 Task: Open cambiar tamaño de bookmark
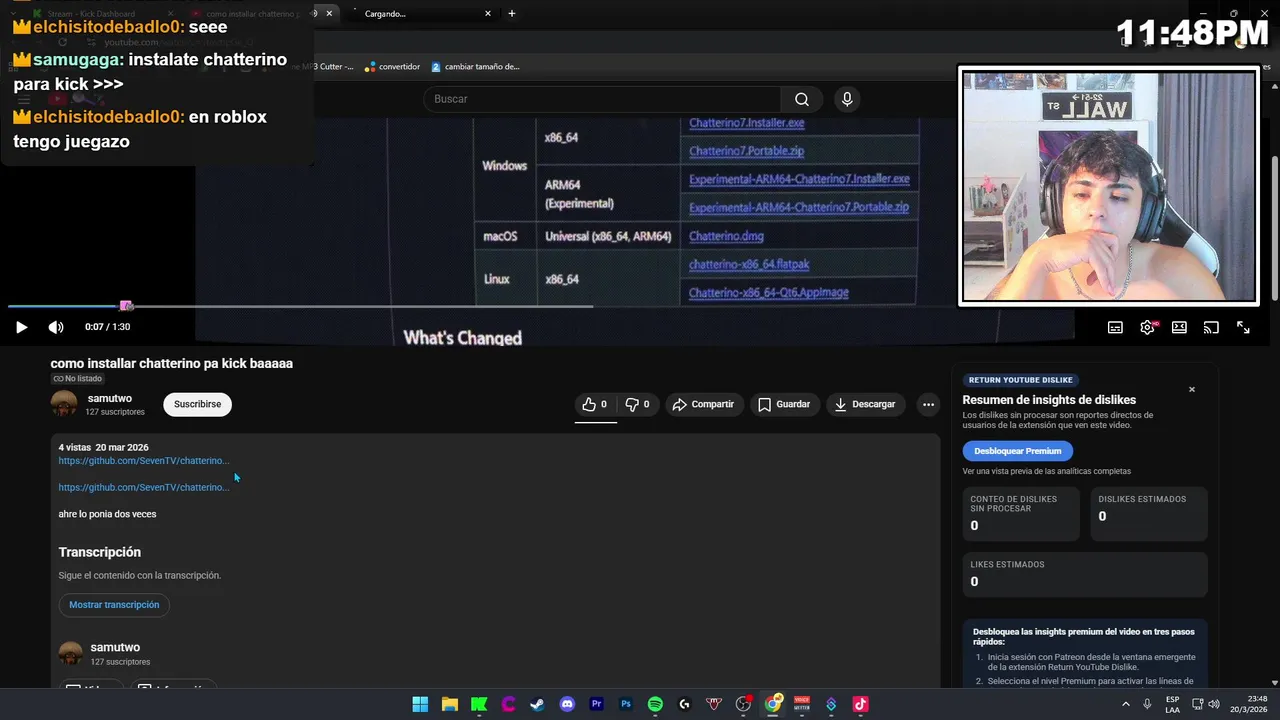click(476, 67)
